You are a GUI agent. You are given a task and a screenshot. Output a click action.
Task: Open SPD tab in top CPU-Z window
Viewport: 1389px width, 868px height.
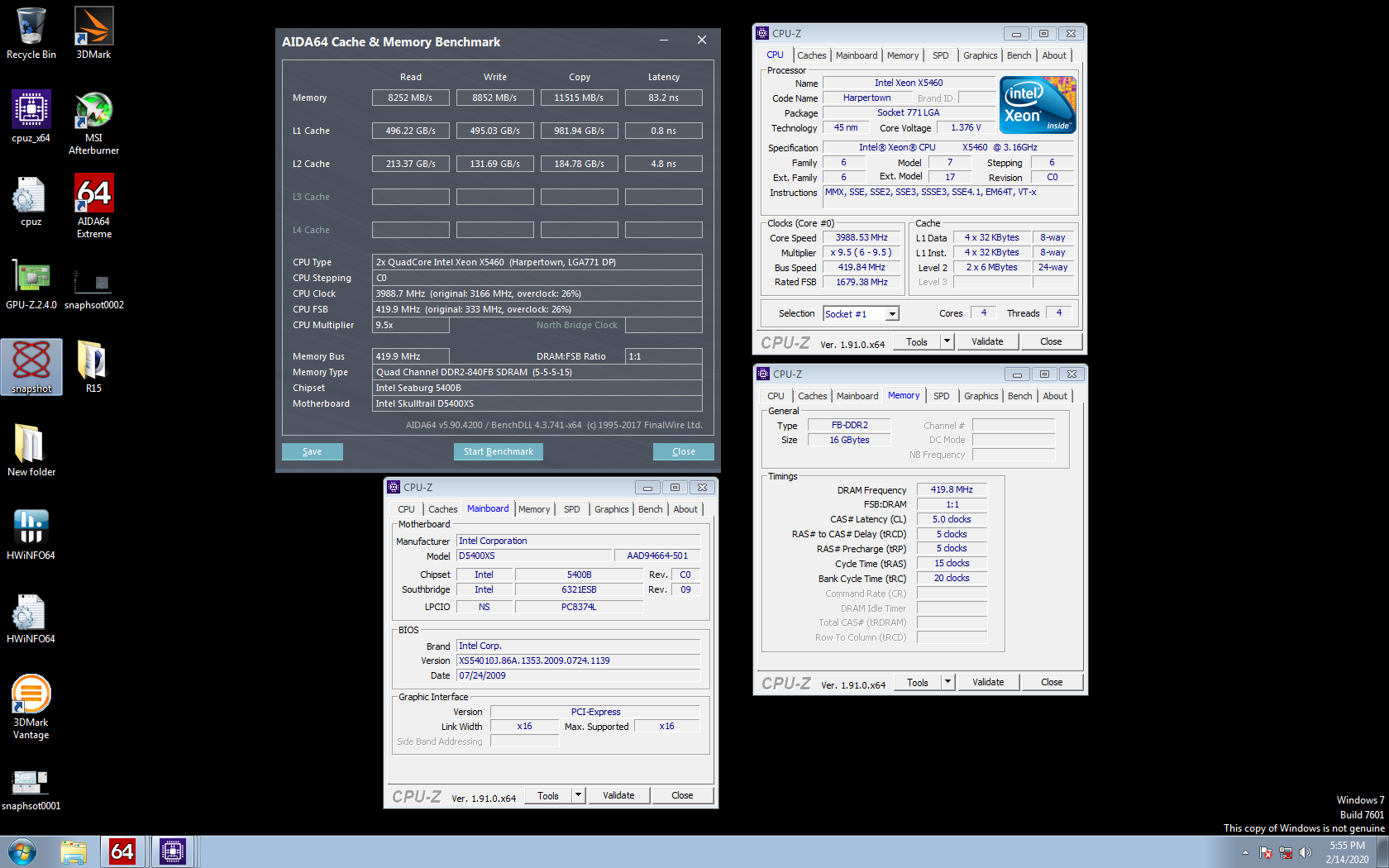(x=941, y=55)
